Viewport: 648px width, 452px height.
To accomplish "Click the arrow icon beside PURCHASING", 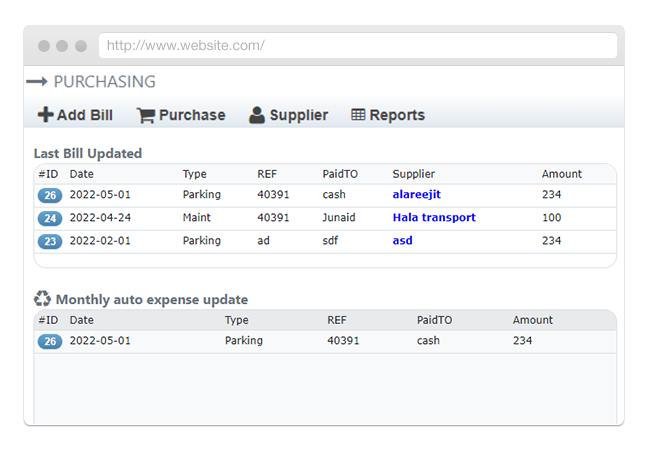I will (x=37, y=82).
